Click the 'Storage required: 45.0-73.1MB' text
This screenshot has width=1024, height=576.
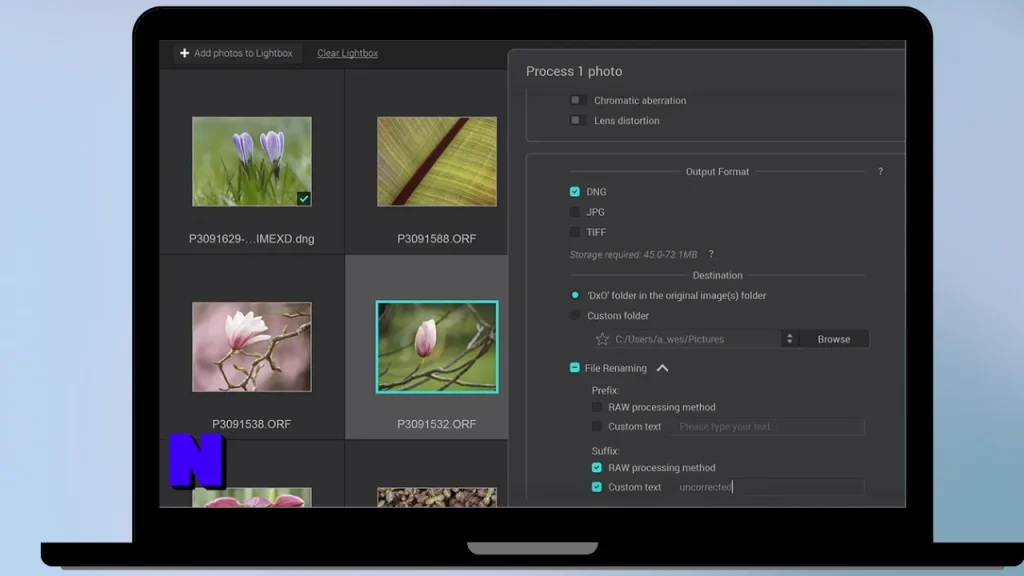point(633,255)
